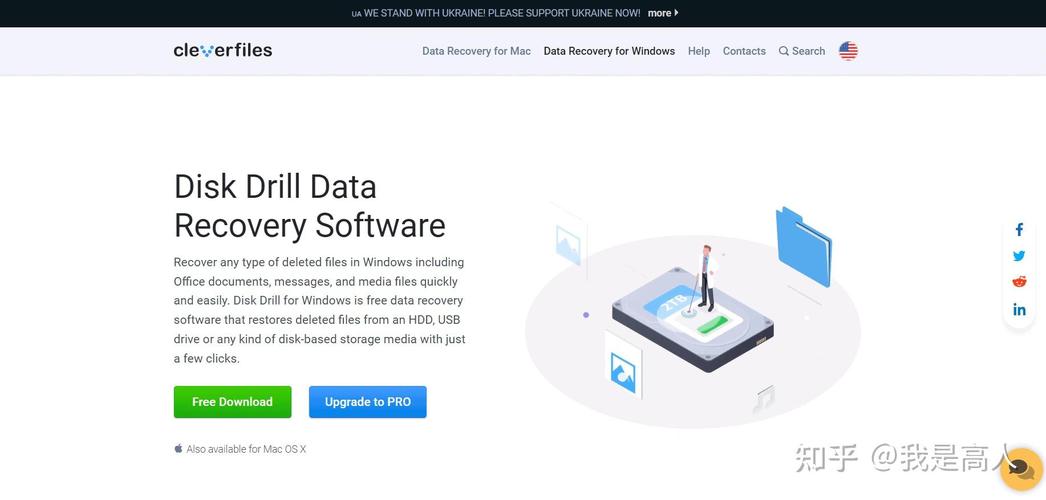Viewport: 1046px width, 500px height.
Task: Open the Contacts page
Action: pos(744,51)
